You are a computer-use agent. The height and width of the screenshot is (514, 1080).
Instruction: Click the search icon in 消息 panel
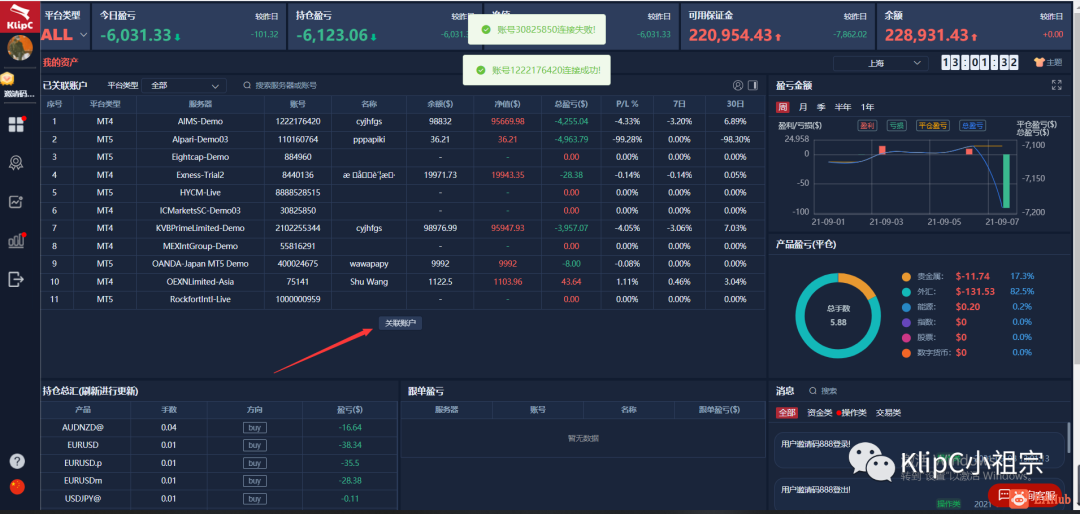(813, 391)
